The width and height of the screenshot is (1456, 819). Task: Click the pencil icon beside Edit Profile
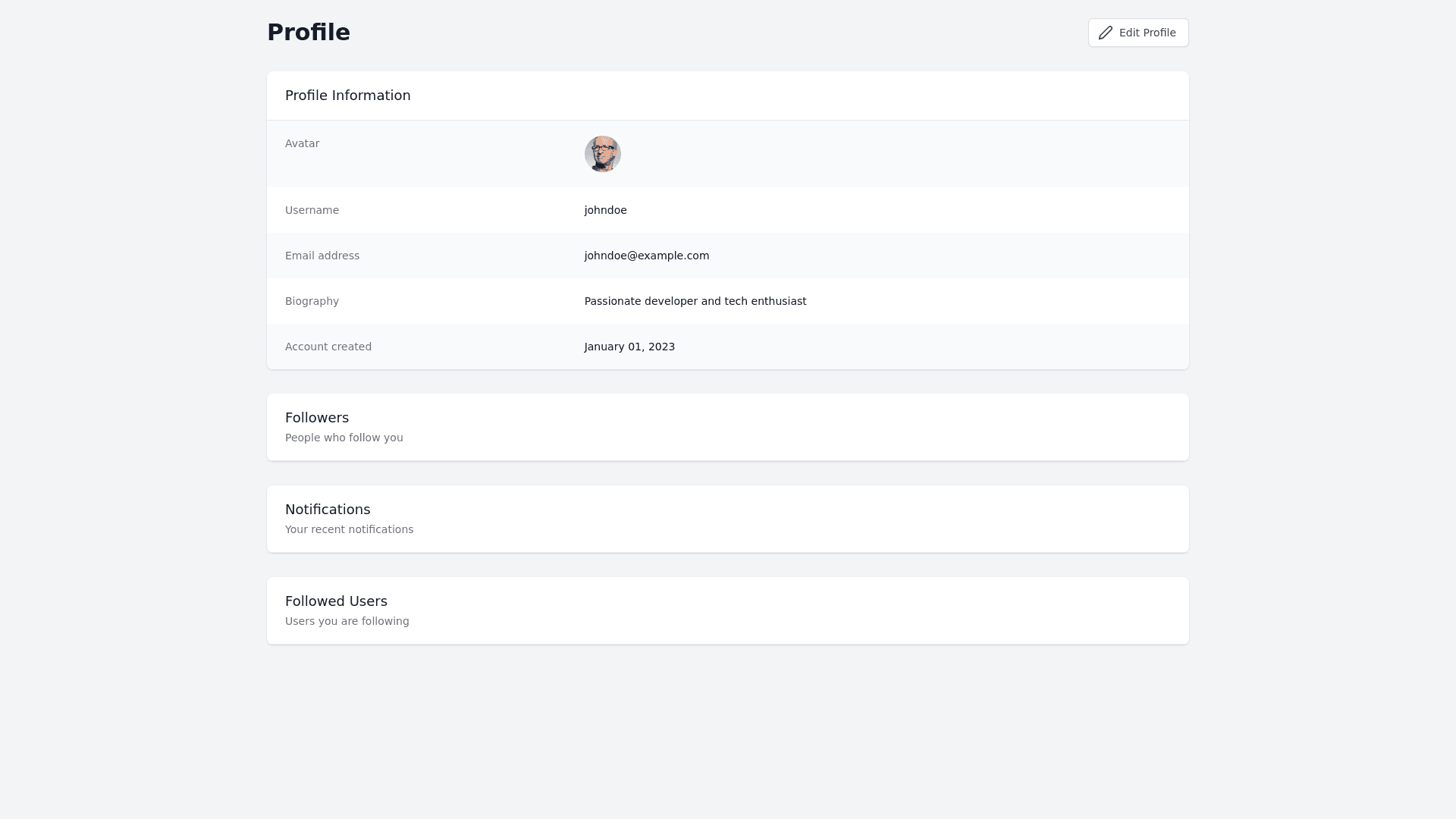[x=1106, y=33]
